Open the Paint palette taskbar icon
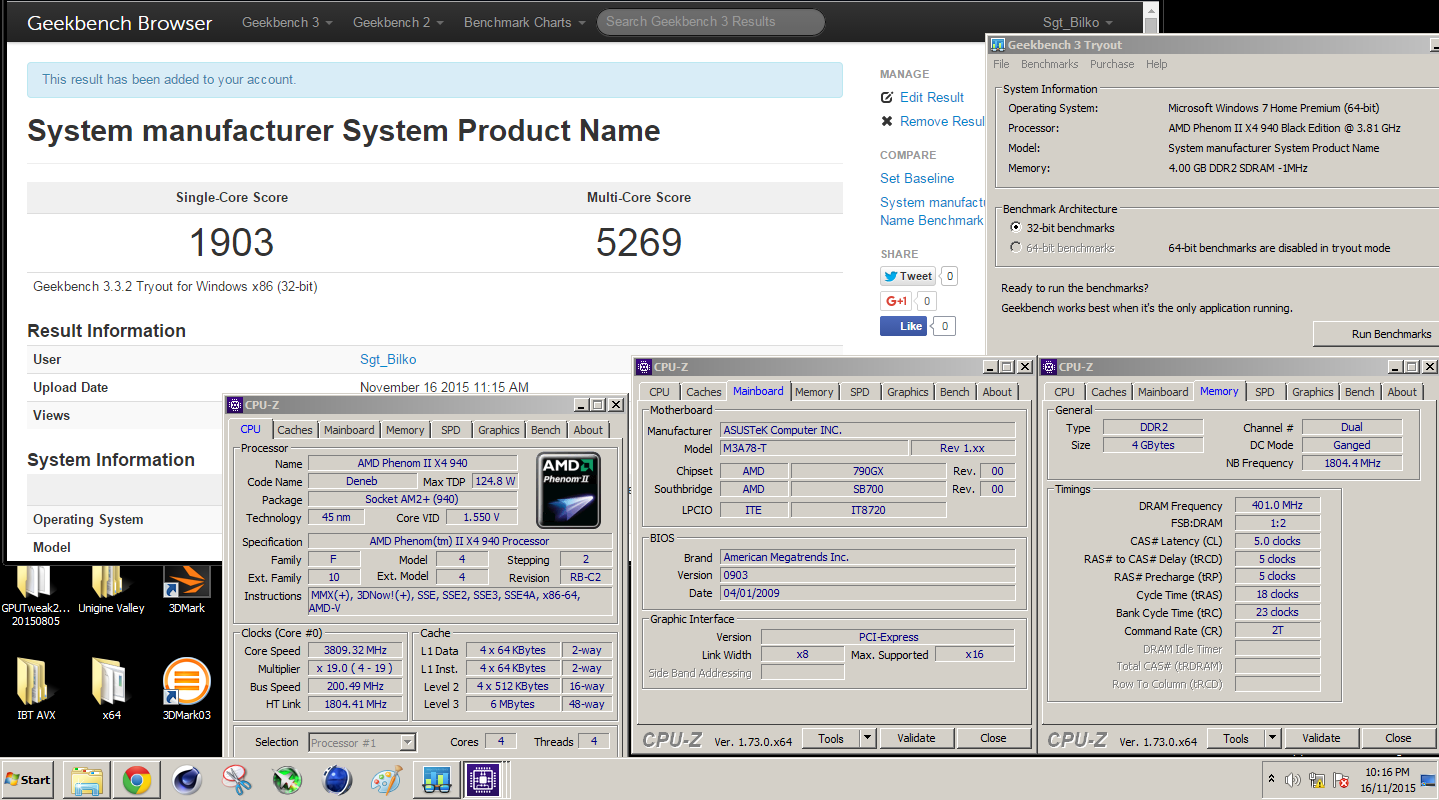 386,780
